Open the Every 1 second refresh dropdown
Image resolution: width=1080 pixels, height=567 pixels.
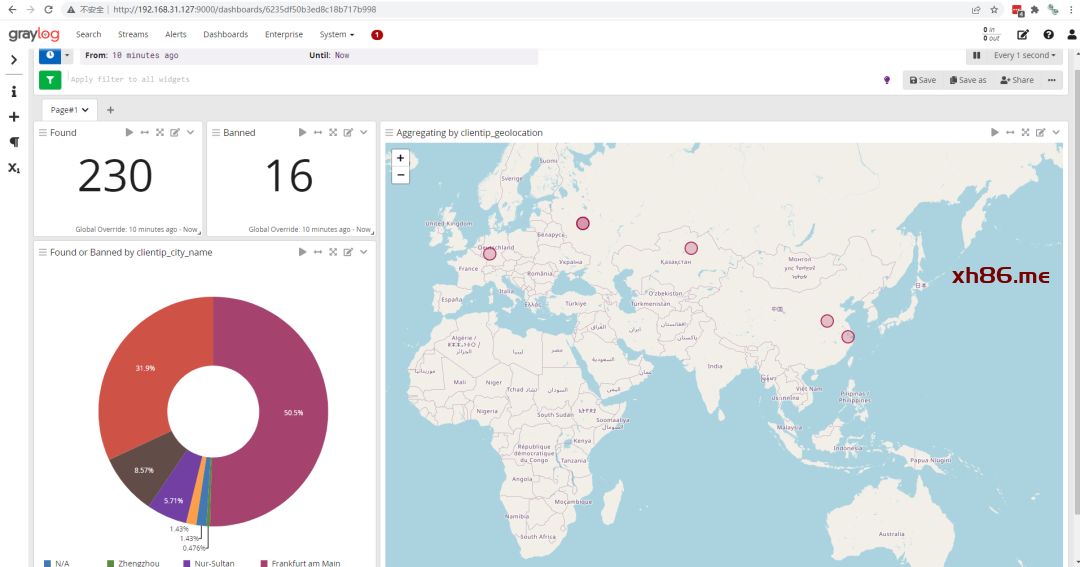click(x=1025, y=56)
